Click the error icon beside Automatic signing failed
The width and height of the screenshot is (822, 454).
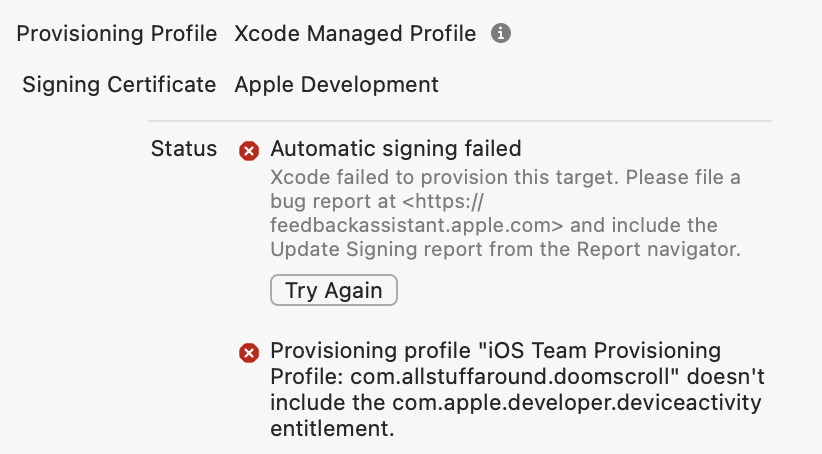[x=249, y=151]
